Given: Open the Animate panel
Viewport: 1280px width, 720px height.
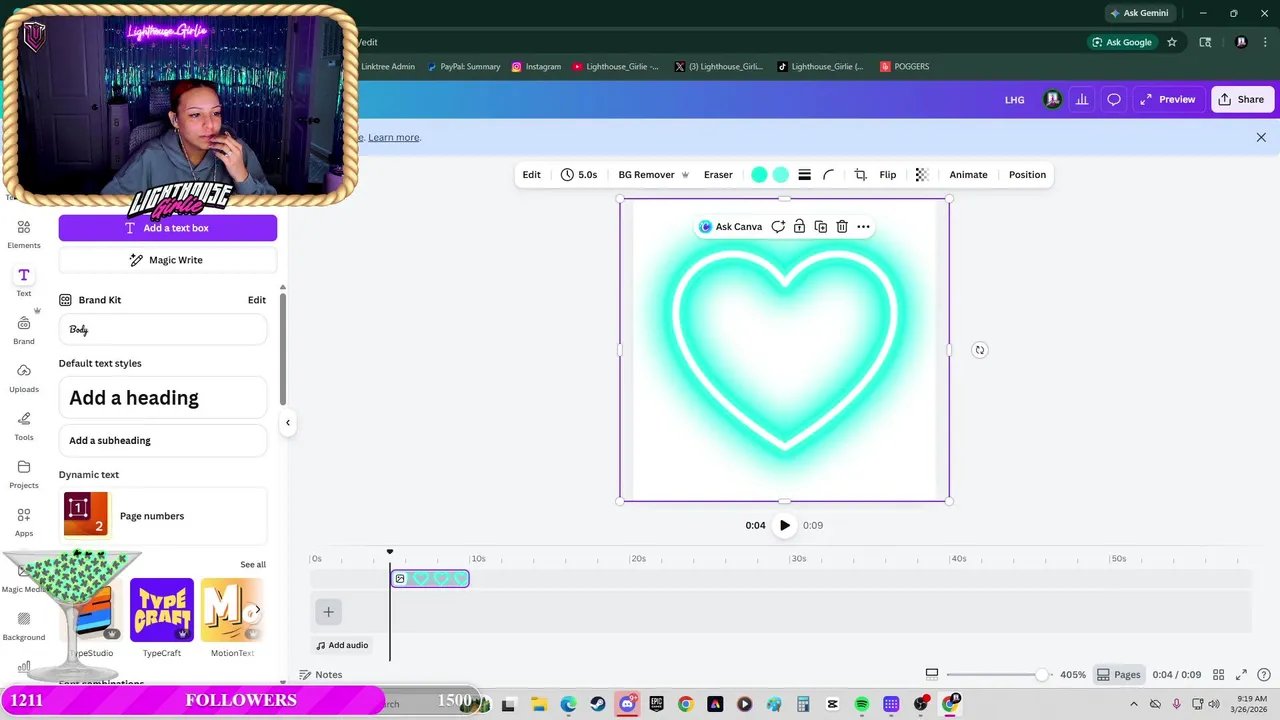Looking at the screenshot, I should click(968, 175).
